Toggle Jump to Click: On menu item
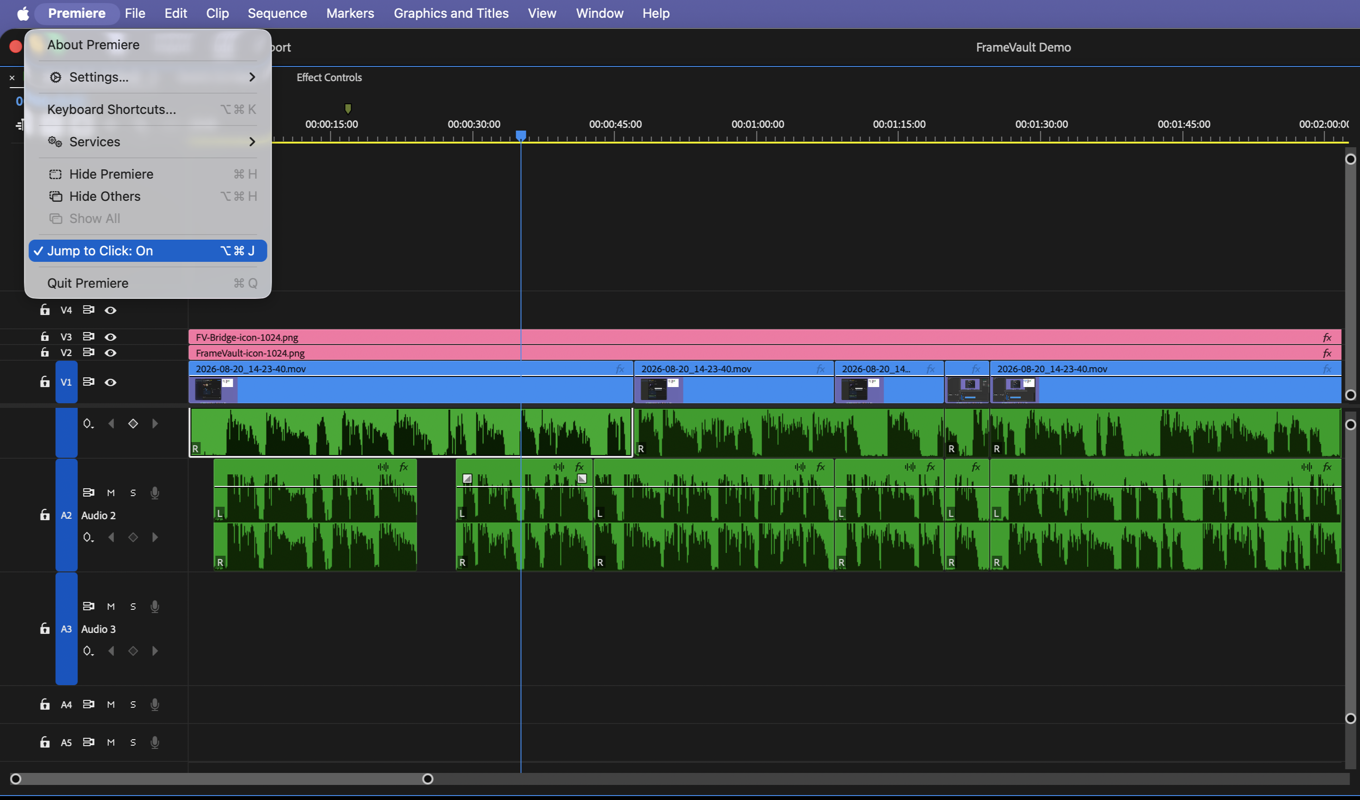The width and height of the screenshot is (1360, 800). (148, 251)
